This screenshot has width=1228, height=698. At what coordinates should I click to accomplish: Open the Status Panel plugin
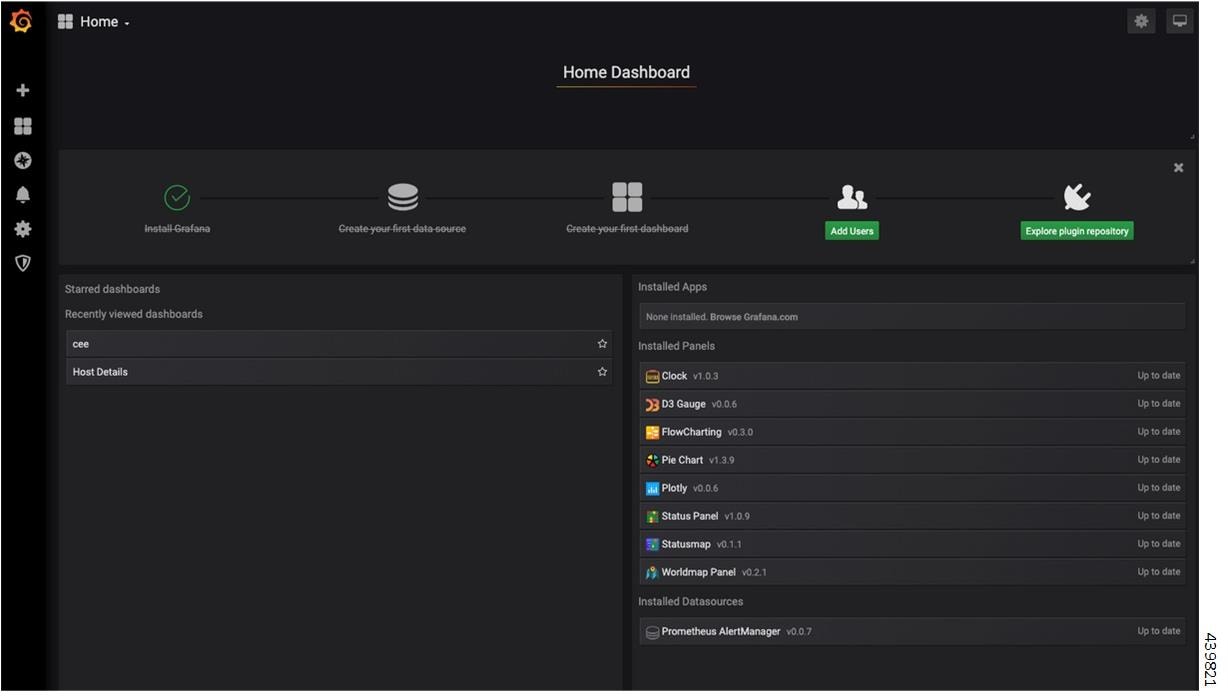tap(912, 516)
